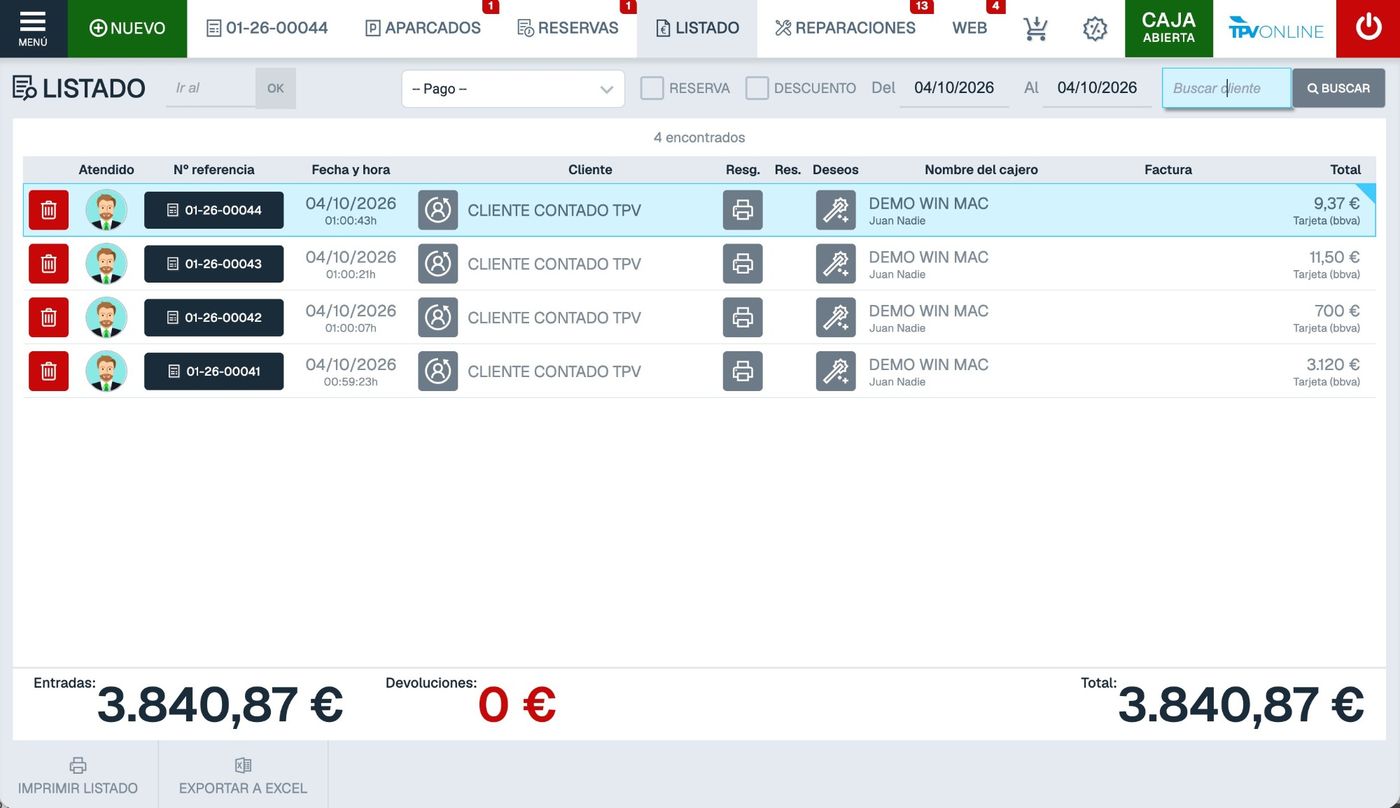Viewport: 1400px width, 808px height.
Task: Change client icon on ticket 01-26-00041
Action: [x=438, y=371]
